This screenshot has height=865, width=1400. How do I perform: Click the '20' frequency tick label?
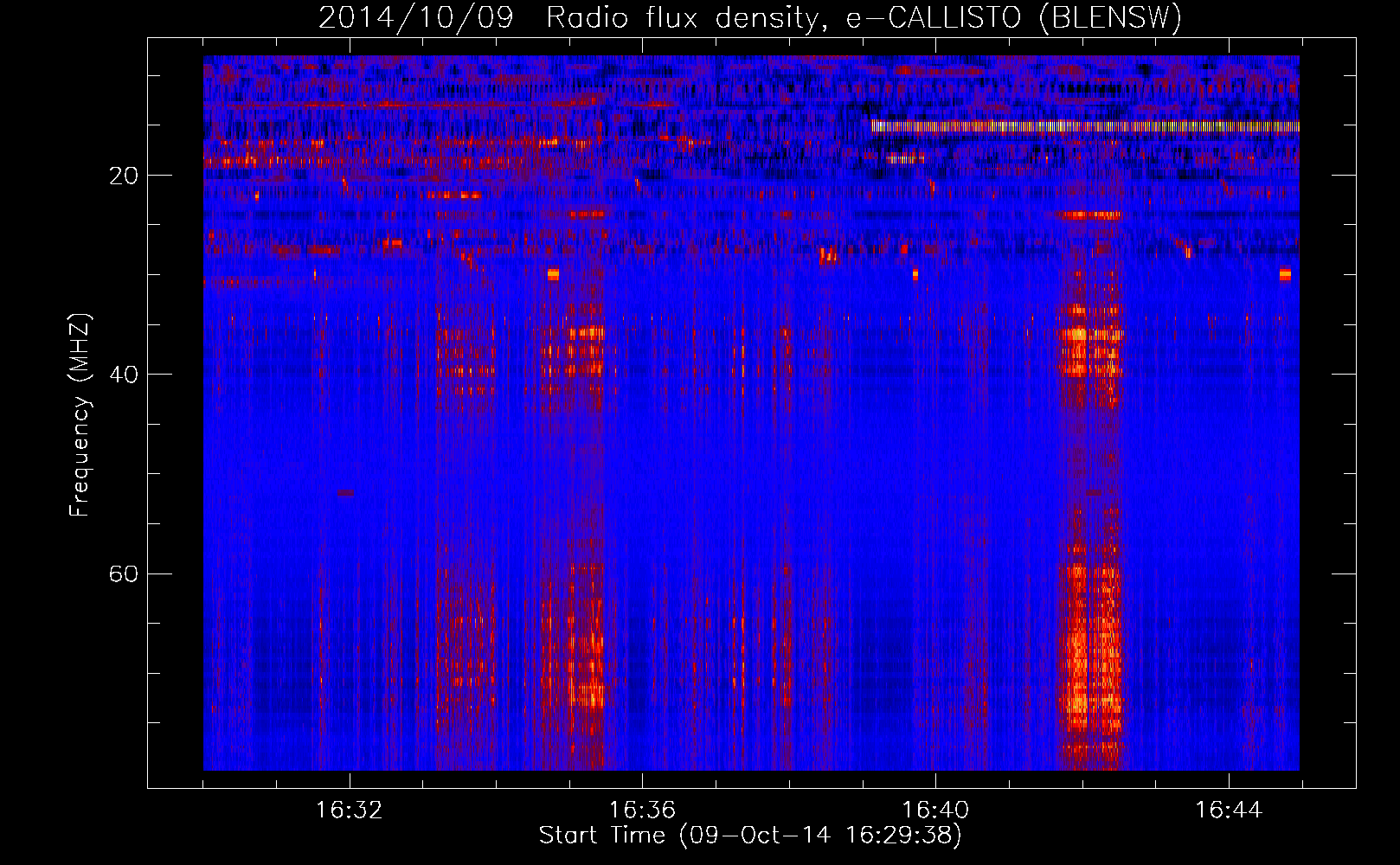pyautogui.click(x=124, y=176)
